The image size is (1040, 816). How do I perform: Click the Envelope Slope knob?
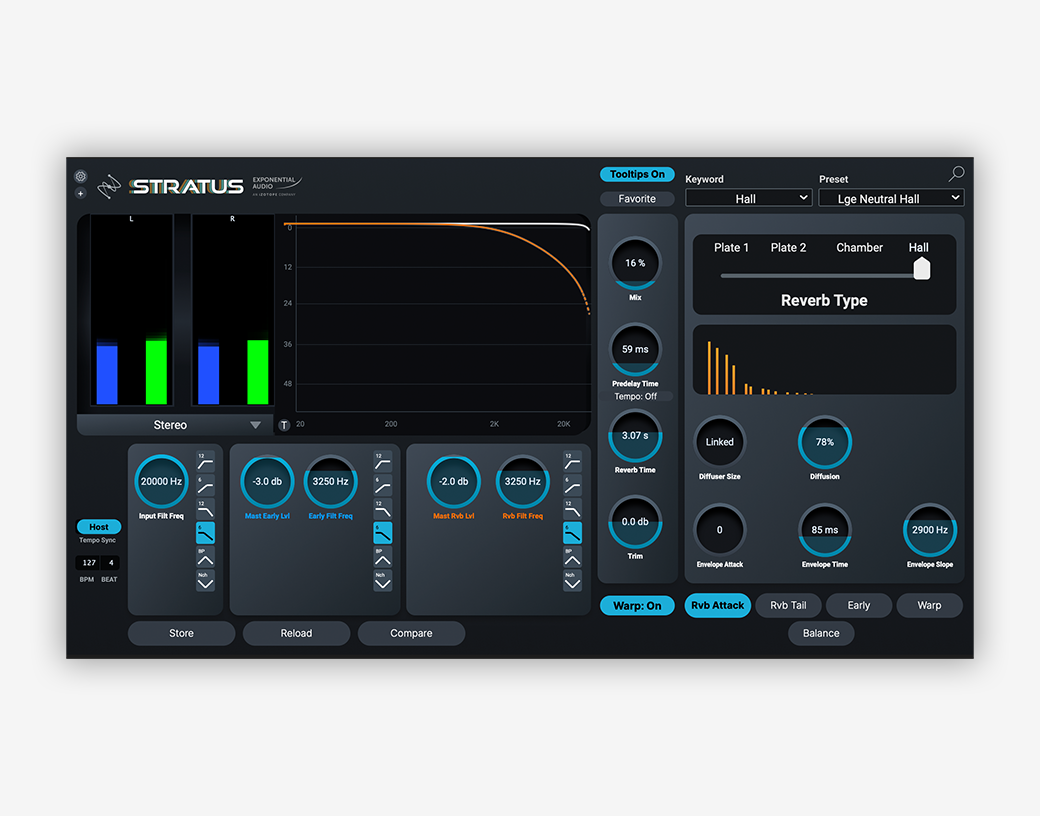click(929, 530)
